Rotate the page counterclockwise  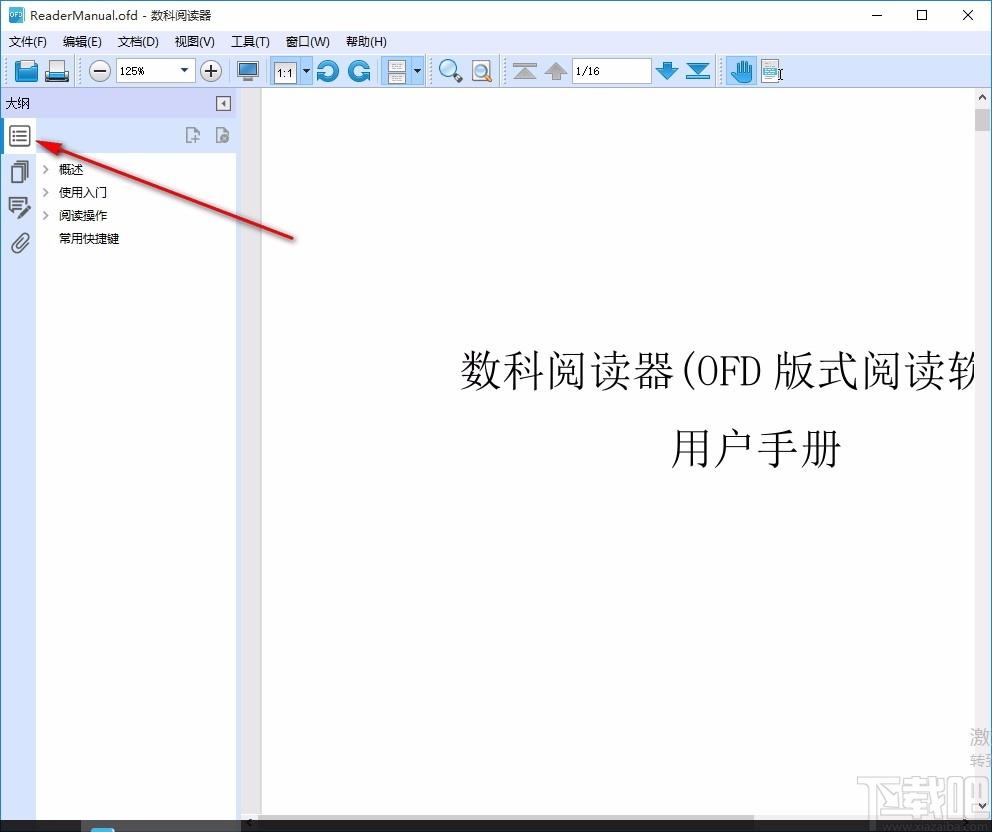coord(327,71)
